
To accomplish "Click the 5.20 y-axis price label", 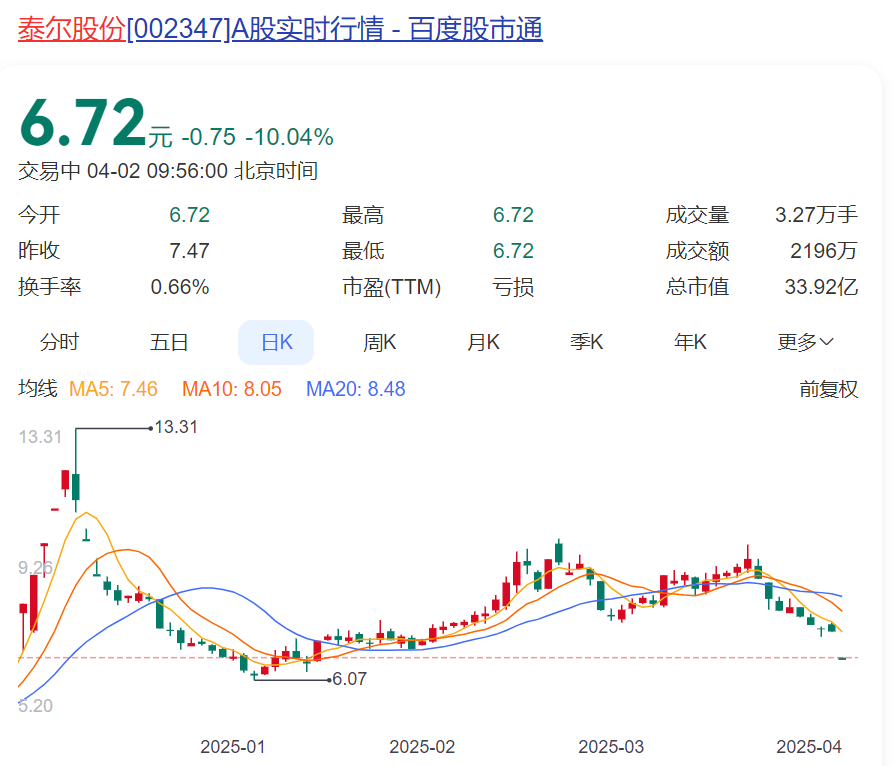I will [35, 706].
